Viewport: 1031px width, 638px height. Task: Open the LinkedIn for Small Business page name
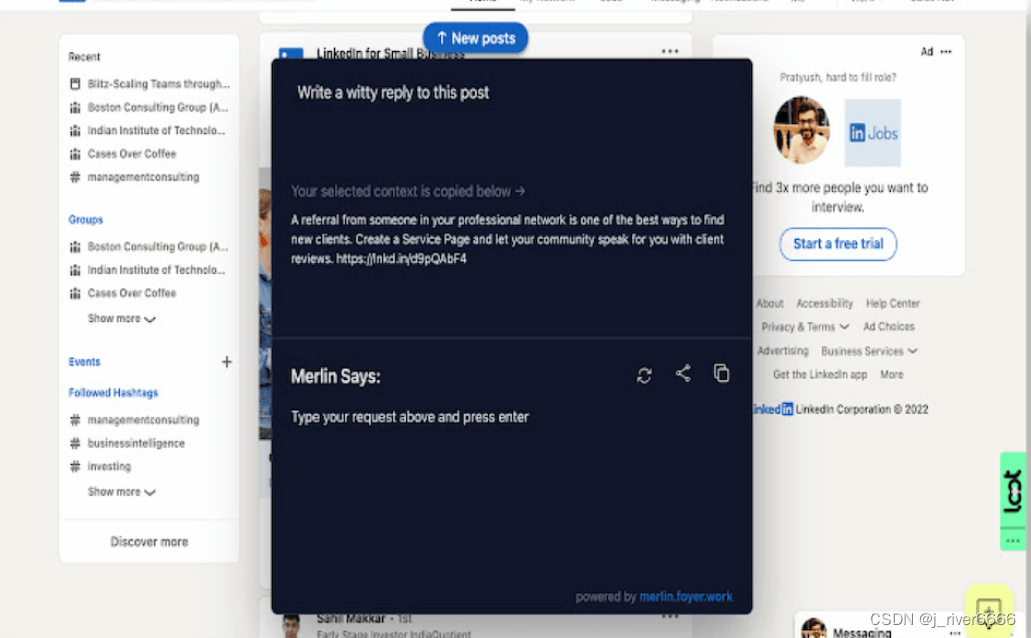click(x=390, y=53)
